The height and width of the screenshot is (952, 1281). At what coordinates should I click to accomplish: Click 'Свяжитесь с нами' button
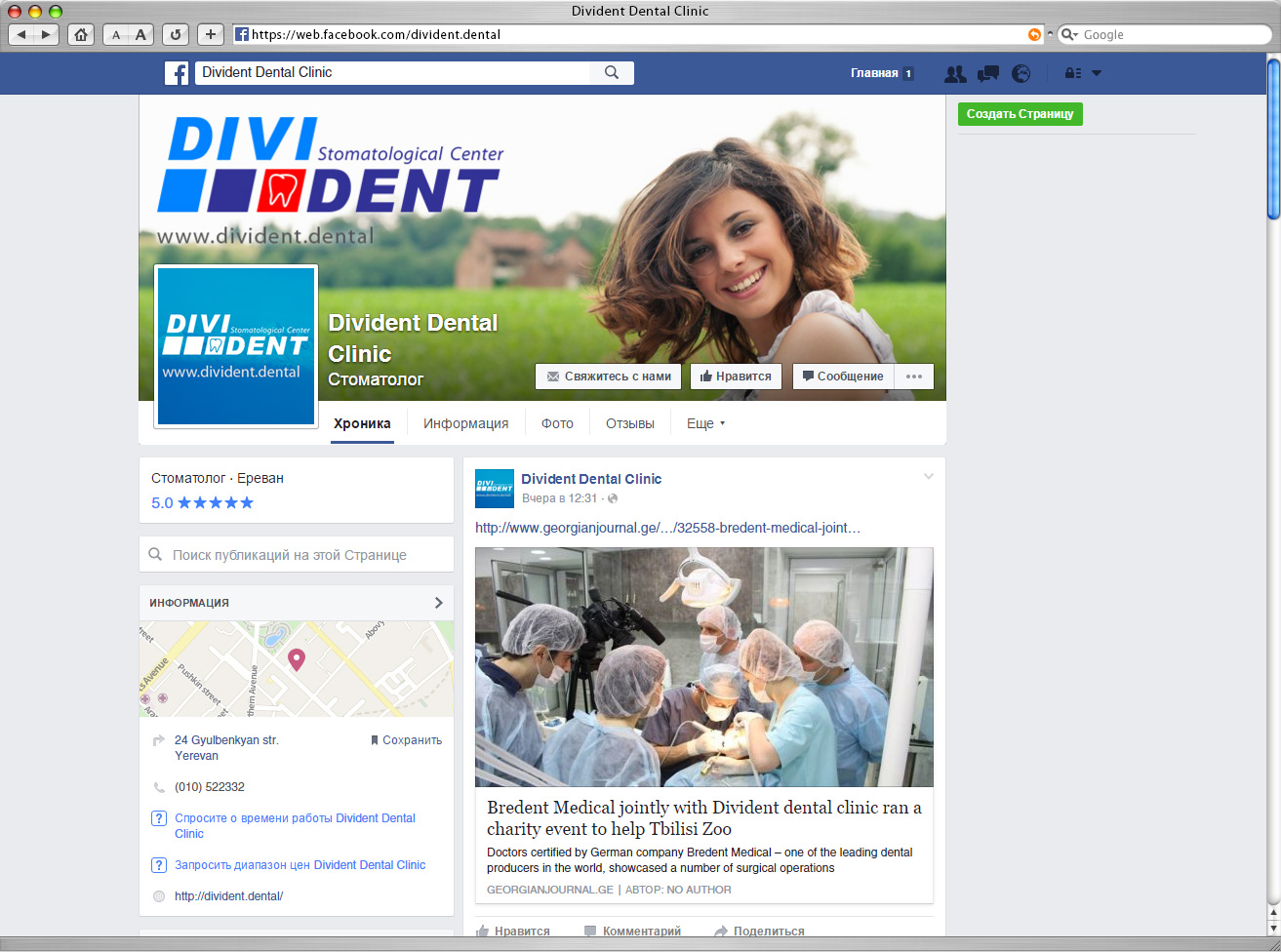click(x=608, y=377)
